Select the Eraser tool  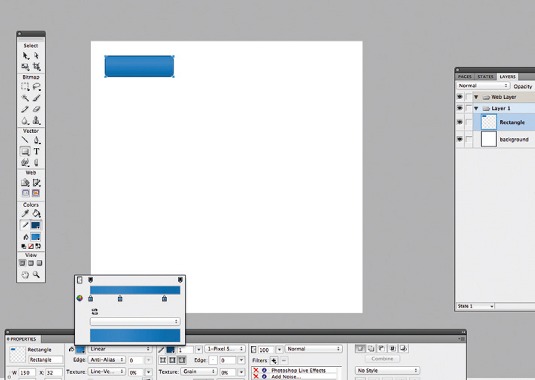[x=36, y=109]
